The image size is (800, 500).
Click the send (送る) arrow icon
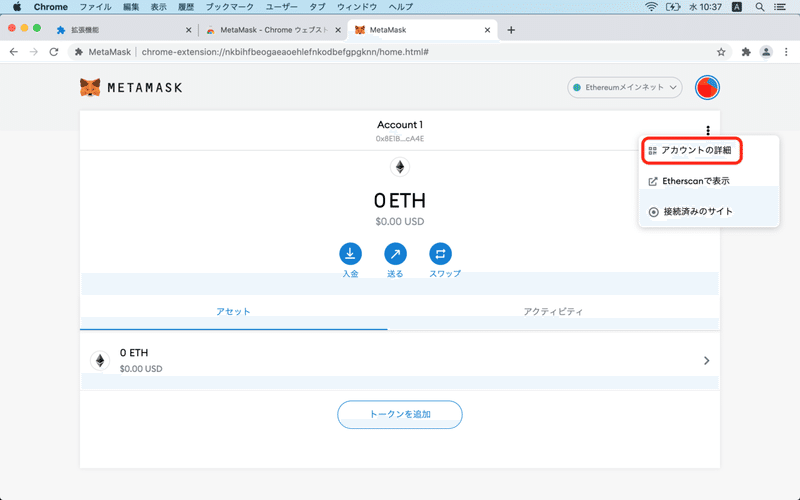395,254
